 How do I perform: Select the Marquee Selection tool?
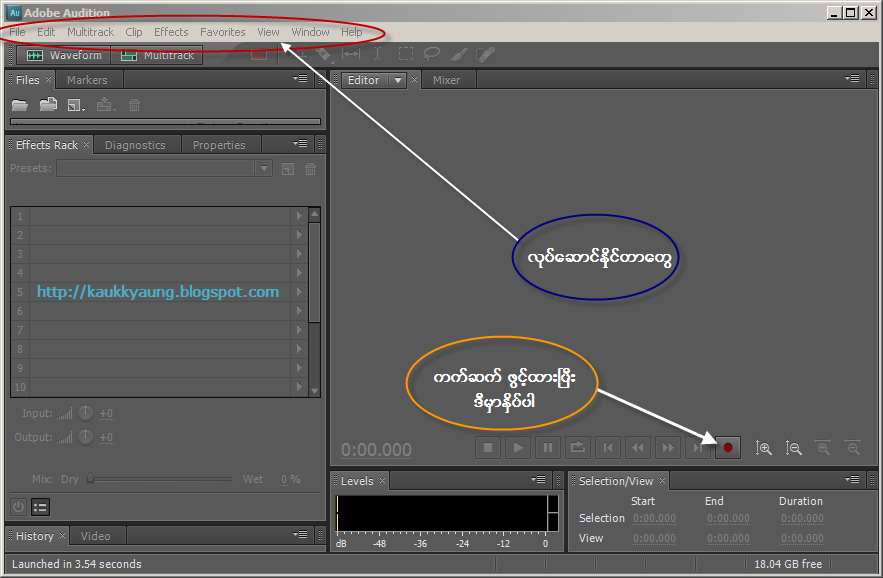(405, 54)
